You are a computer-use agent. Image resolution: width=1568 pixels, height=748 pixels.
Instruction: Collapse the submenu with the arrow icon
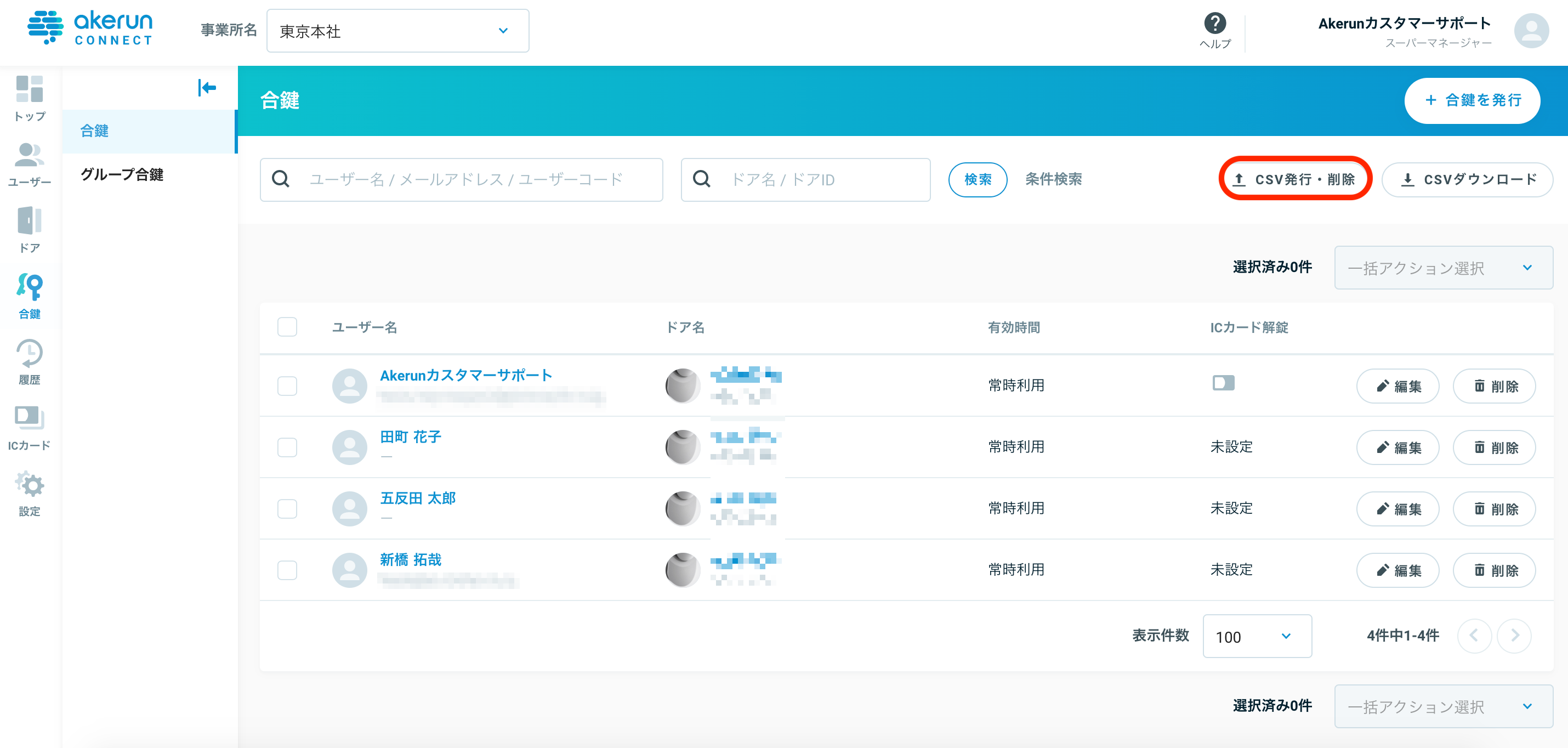[207, 88]
